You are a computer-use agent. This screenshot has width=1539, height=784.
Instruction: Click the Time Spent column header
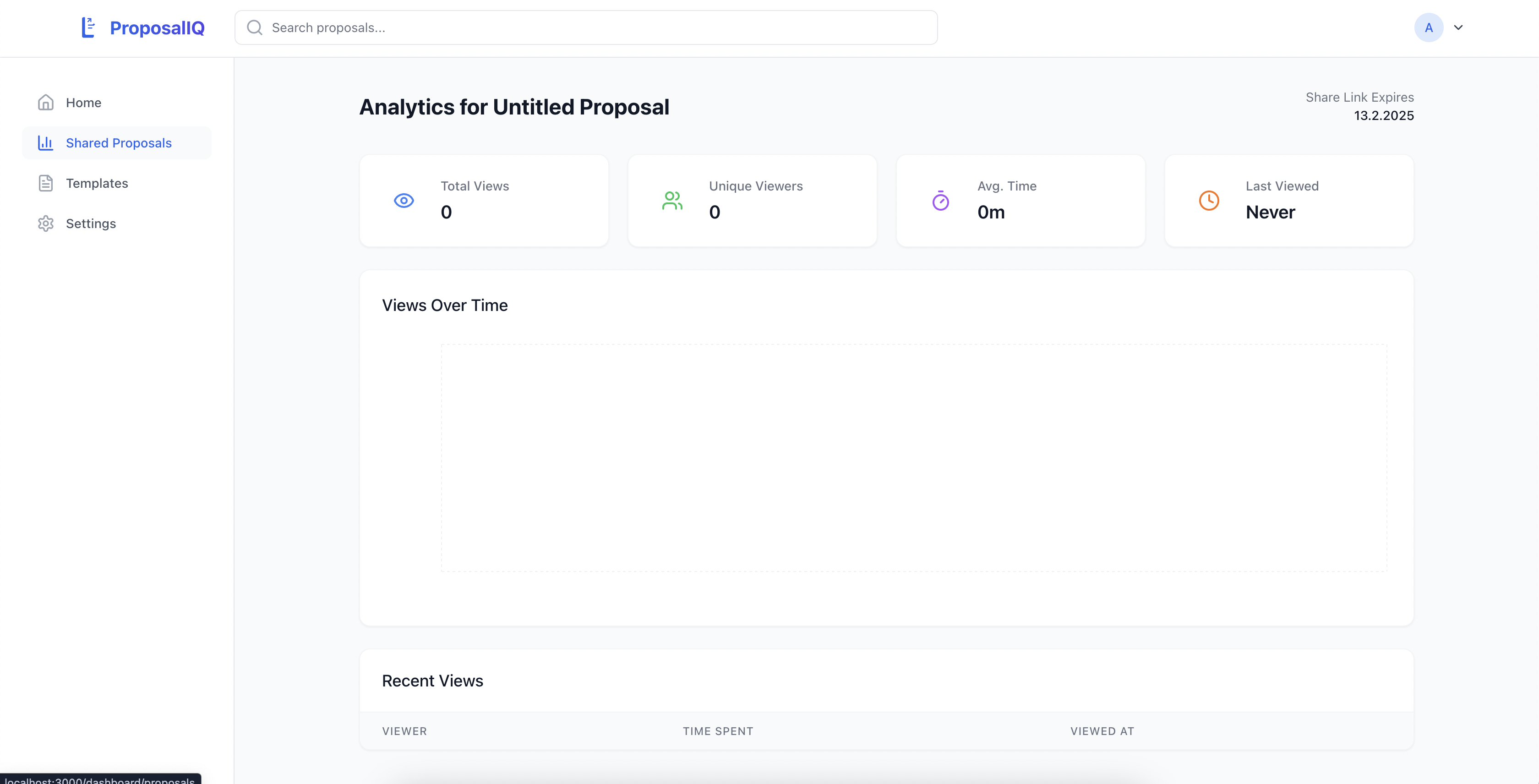click(718, 731)
